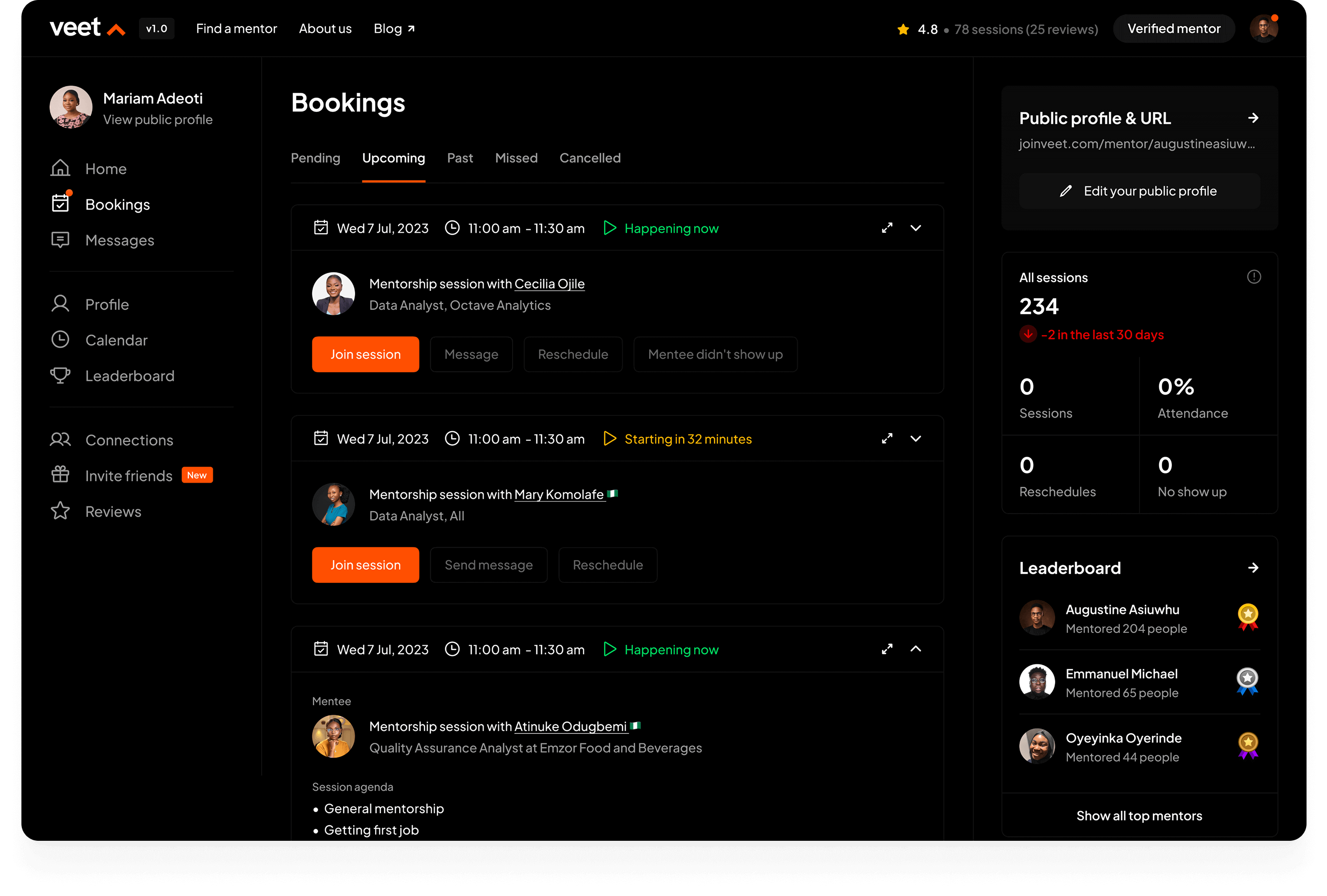The height and width of the screenshot is (896, 1327).
Task: Join session with Cecilia Ojile
Action: tap(366, 354)
